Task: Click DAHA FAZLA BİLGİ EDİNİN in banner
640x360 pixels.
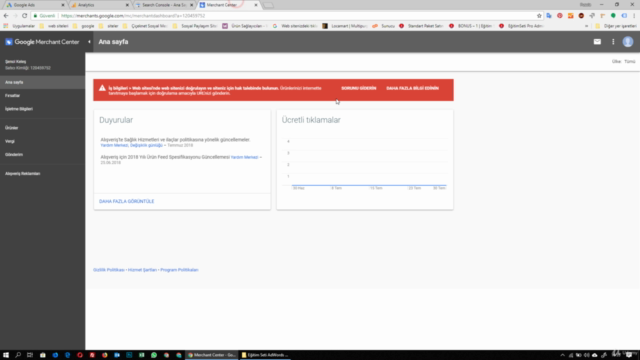Action: pos(412,88)
